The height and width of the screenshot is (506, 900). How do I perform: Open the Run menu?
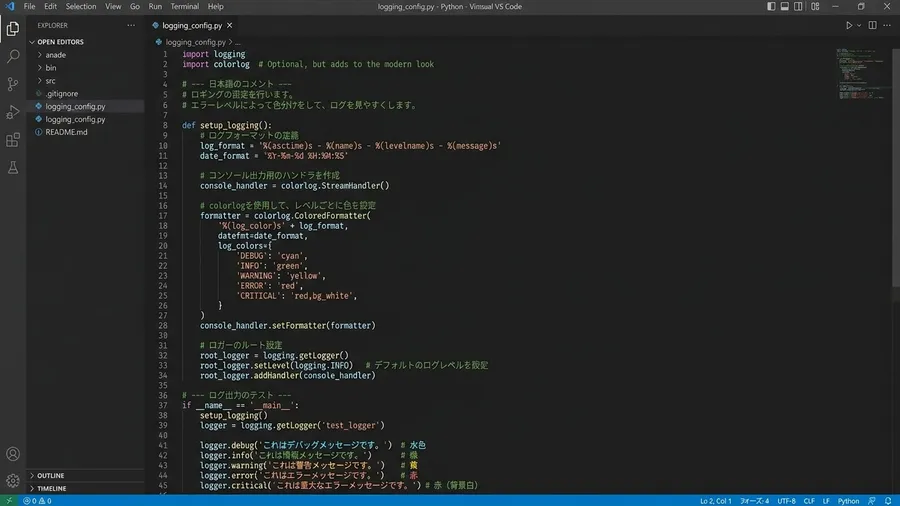[x=155, y=6]
